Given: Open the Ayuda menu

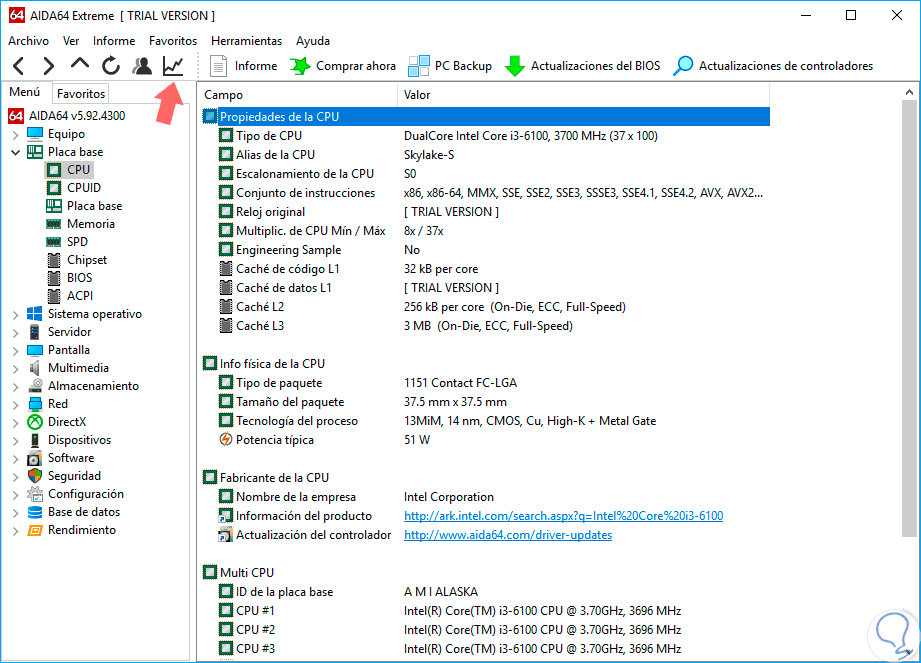Looking at the screenshot, I should pyautogui.click(x=312, y=41).
